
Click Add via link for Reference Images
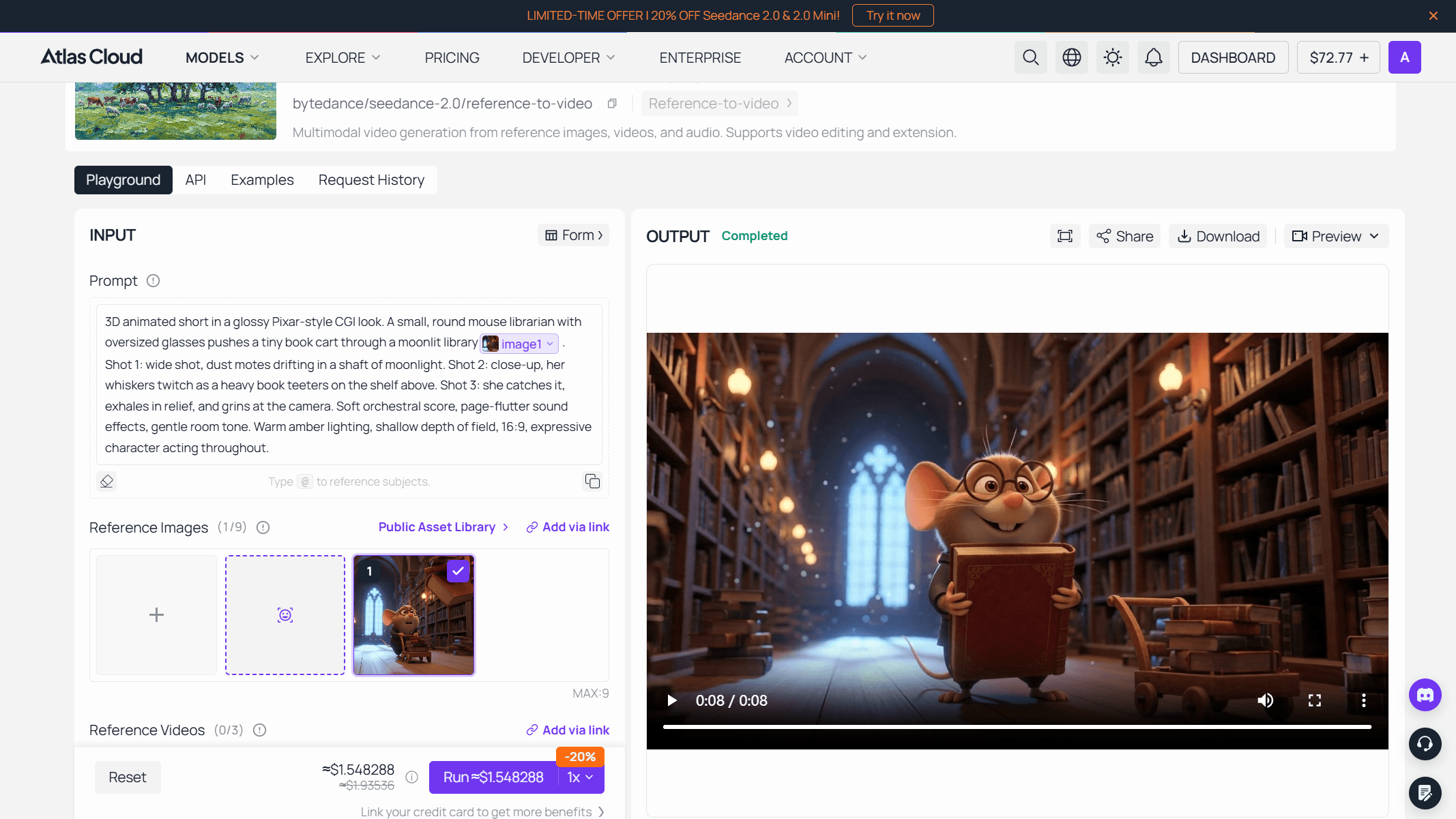coord(568,527)
